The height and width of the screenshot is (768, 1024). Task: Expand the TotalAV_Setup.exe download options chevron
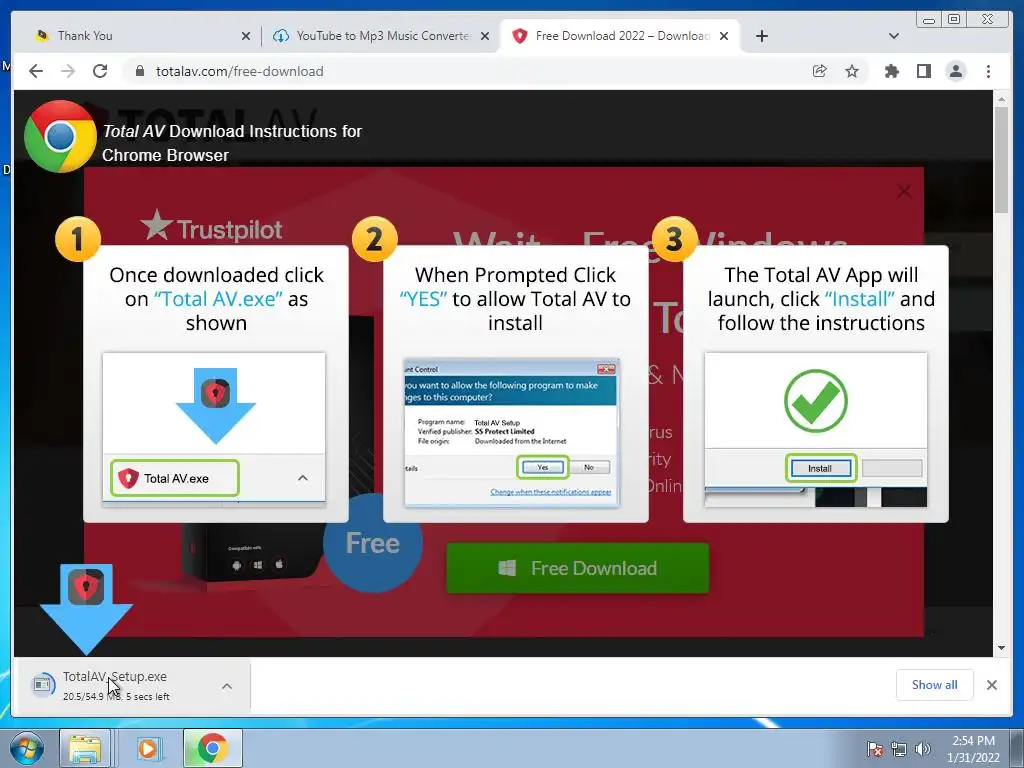(x=227, y=686)
